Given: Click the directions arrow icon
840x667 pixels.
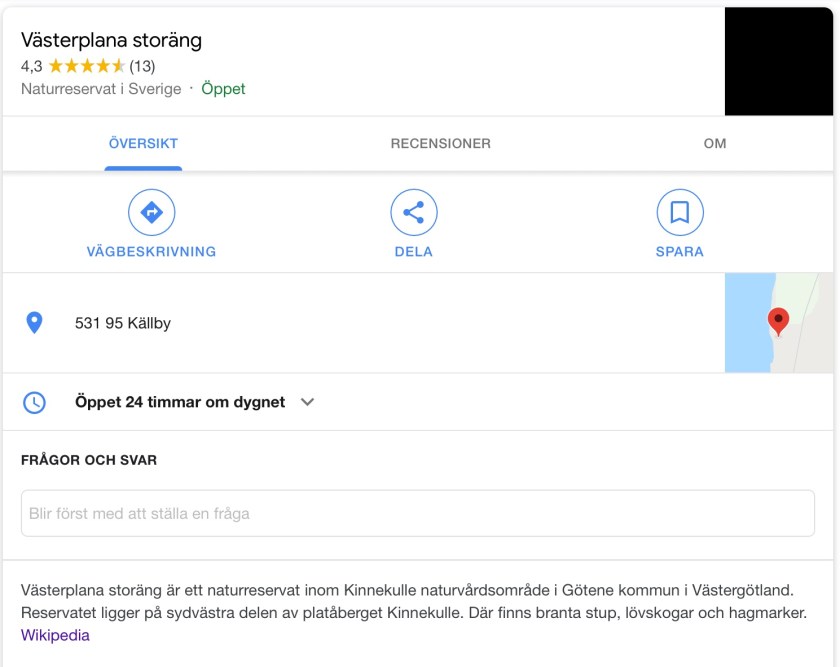Looking at the screenshot, I should 151,212.
